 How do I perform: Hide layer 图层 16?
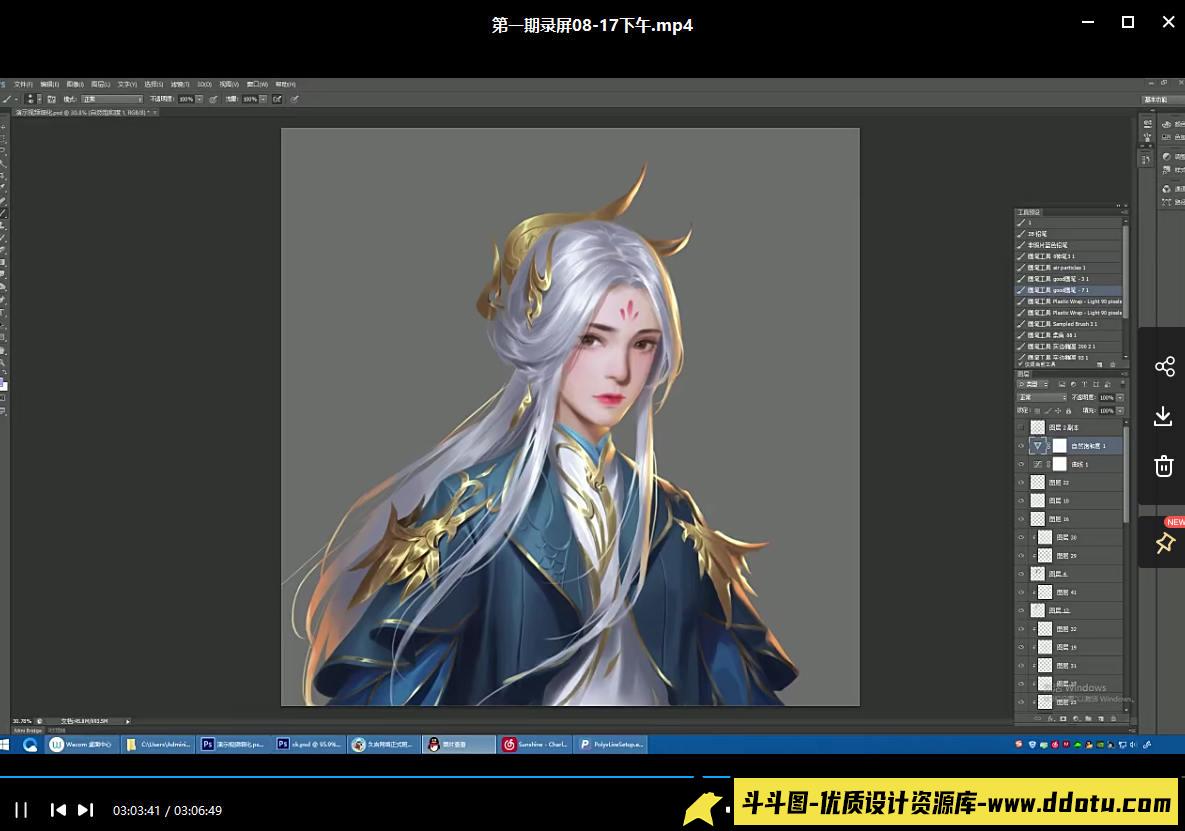tap(1022, 519)
